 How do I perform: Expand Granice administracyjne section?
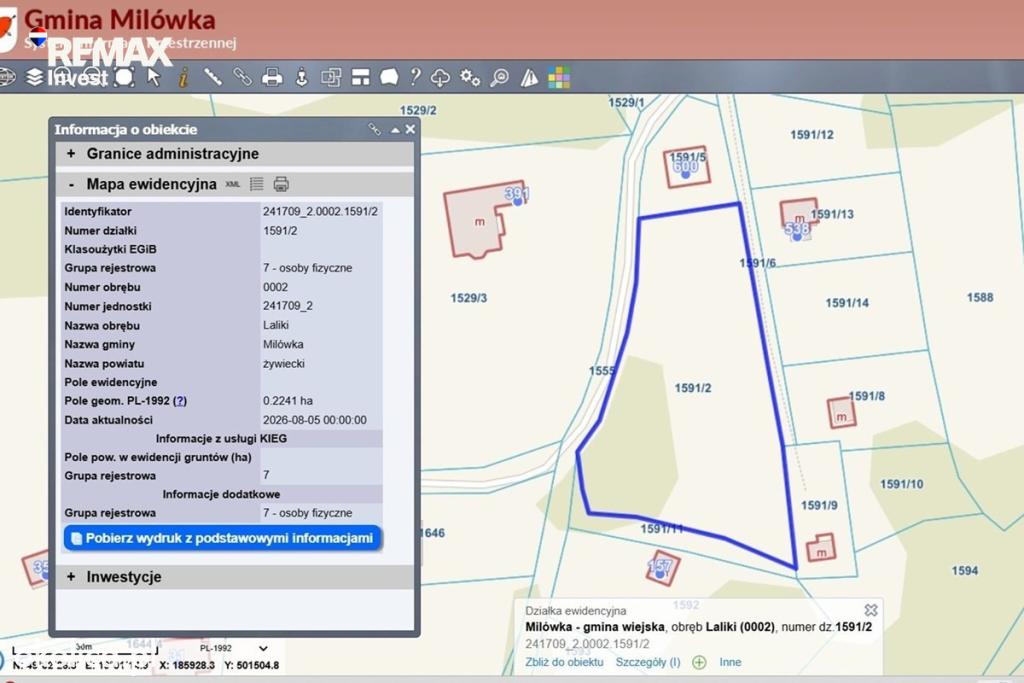click(71, 153)
